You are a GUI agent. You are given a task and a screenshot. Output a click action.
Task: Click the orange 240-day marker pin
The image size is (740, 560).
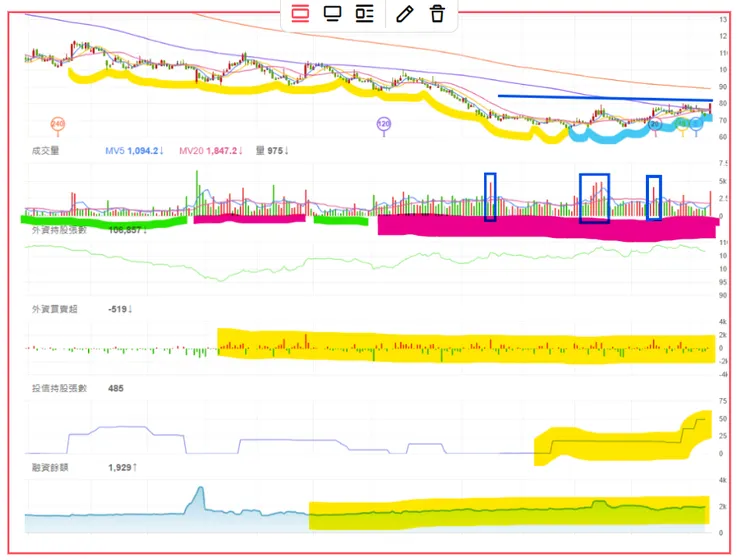(58, 125)
